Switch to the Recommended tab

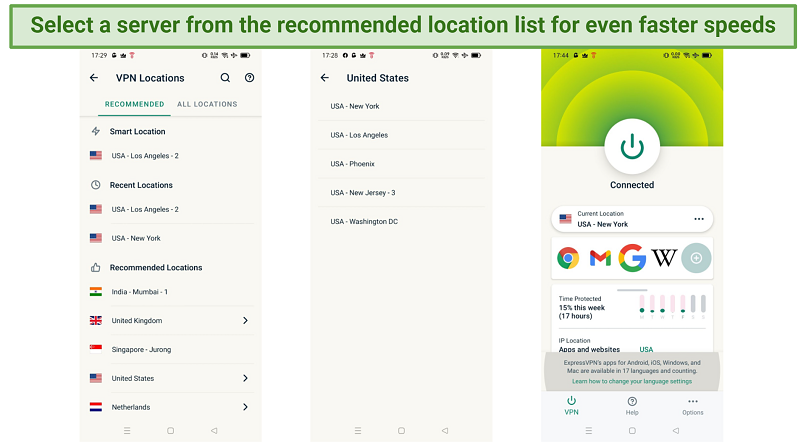tap(135, 104)
